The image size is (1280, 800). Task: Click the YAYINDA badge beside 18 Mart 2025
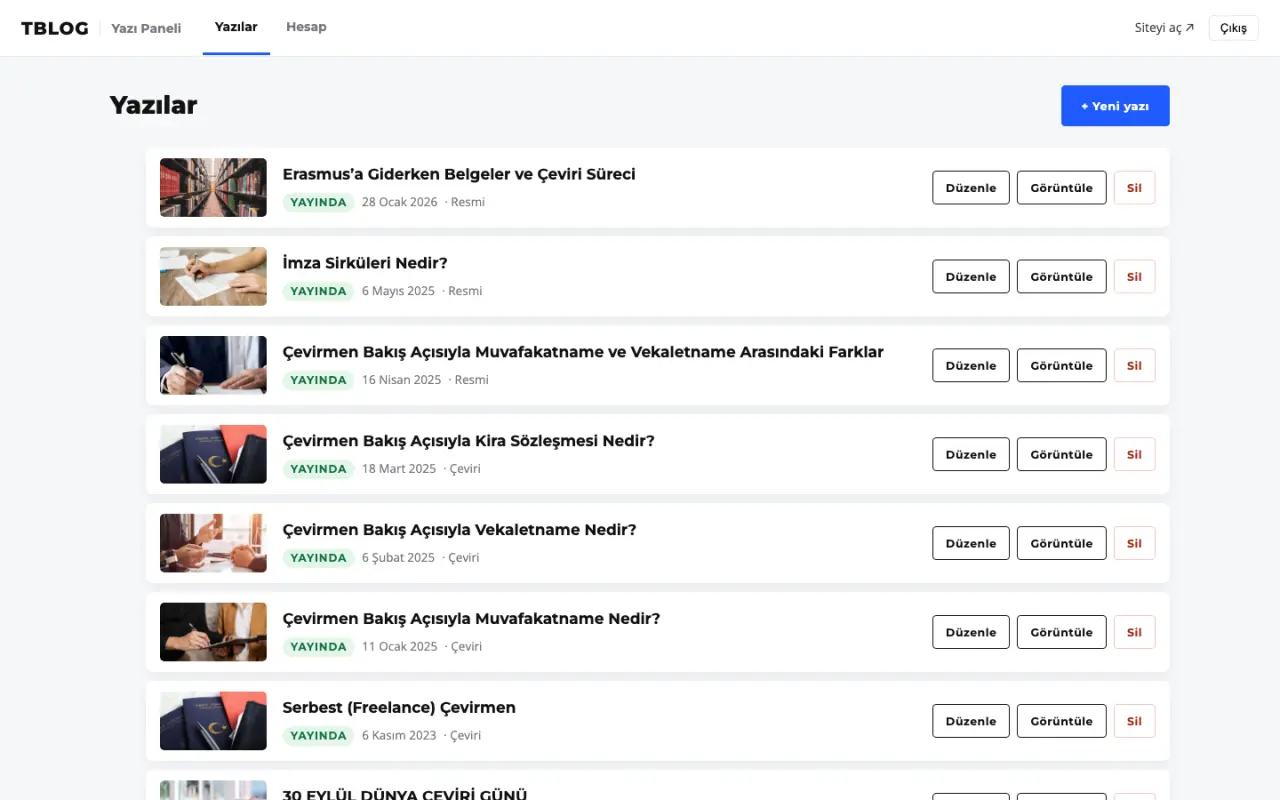coord(318,469)
